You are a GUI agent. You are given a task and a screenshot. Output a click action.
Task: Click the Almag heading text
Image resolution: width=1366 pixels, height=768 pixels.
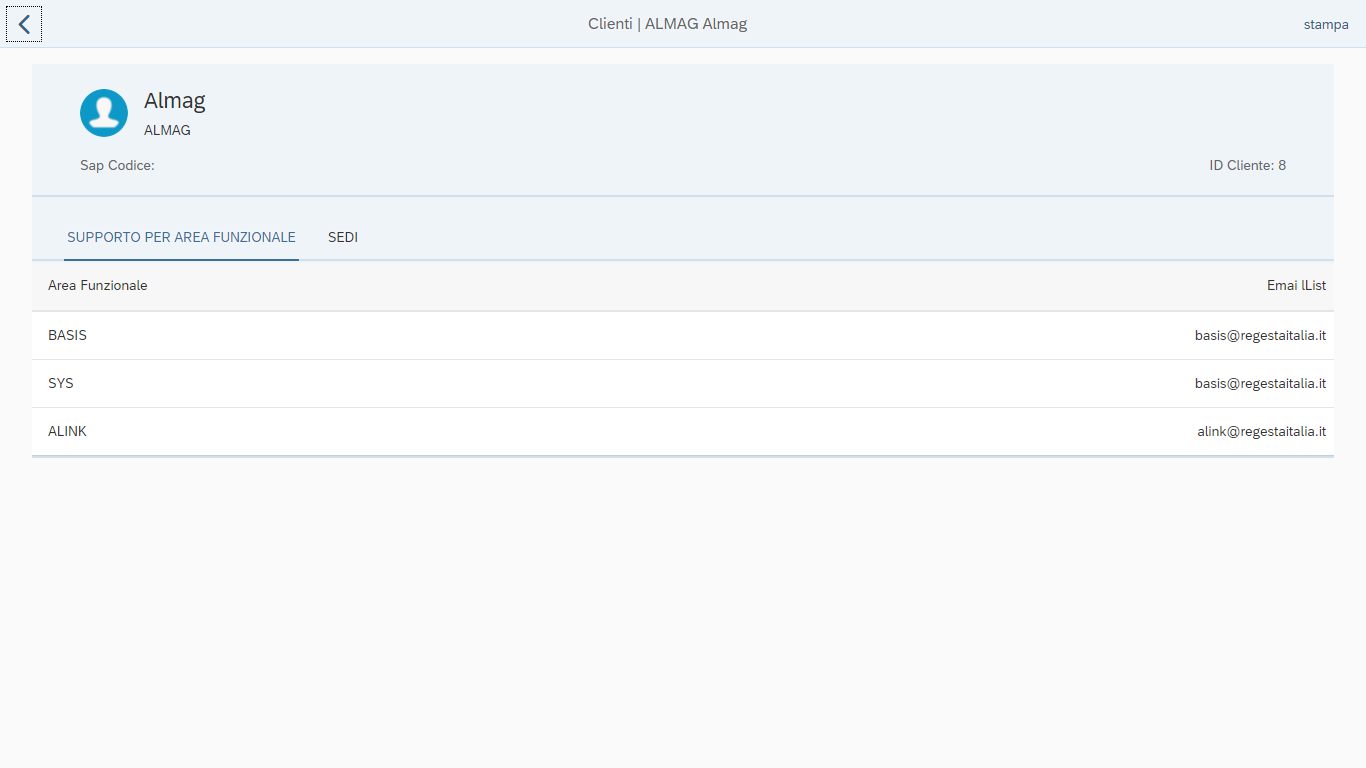[174, 100]
